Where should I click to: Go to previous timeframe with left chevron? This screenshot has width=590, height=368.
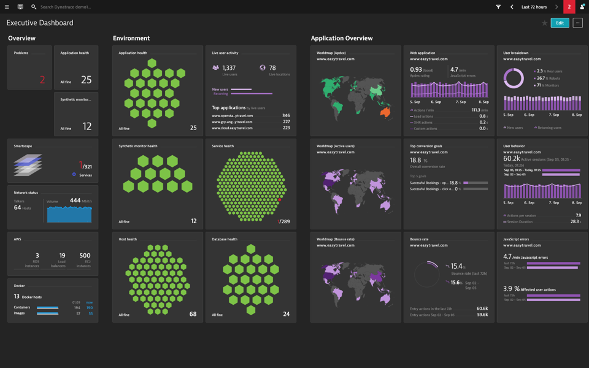pos(512,7)
